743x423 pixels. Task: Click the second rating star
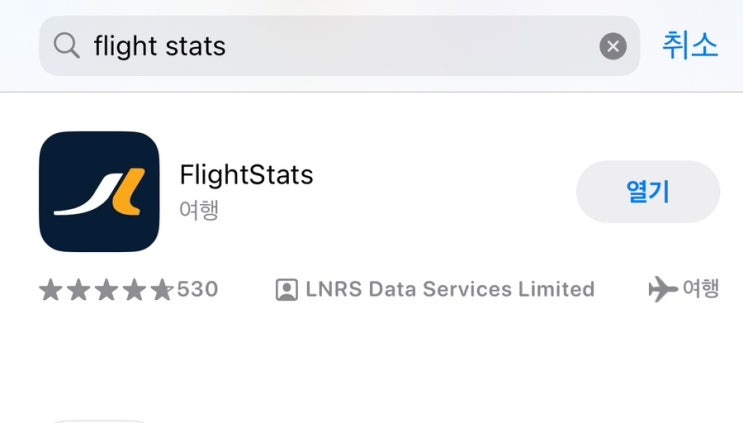tap(79, 290)
